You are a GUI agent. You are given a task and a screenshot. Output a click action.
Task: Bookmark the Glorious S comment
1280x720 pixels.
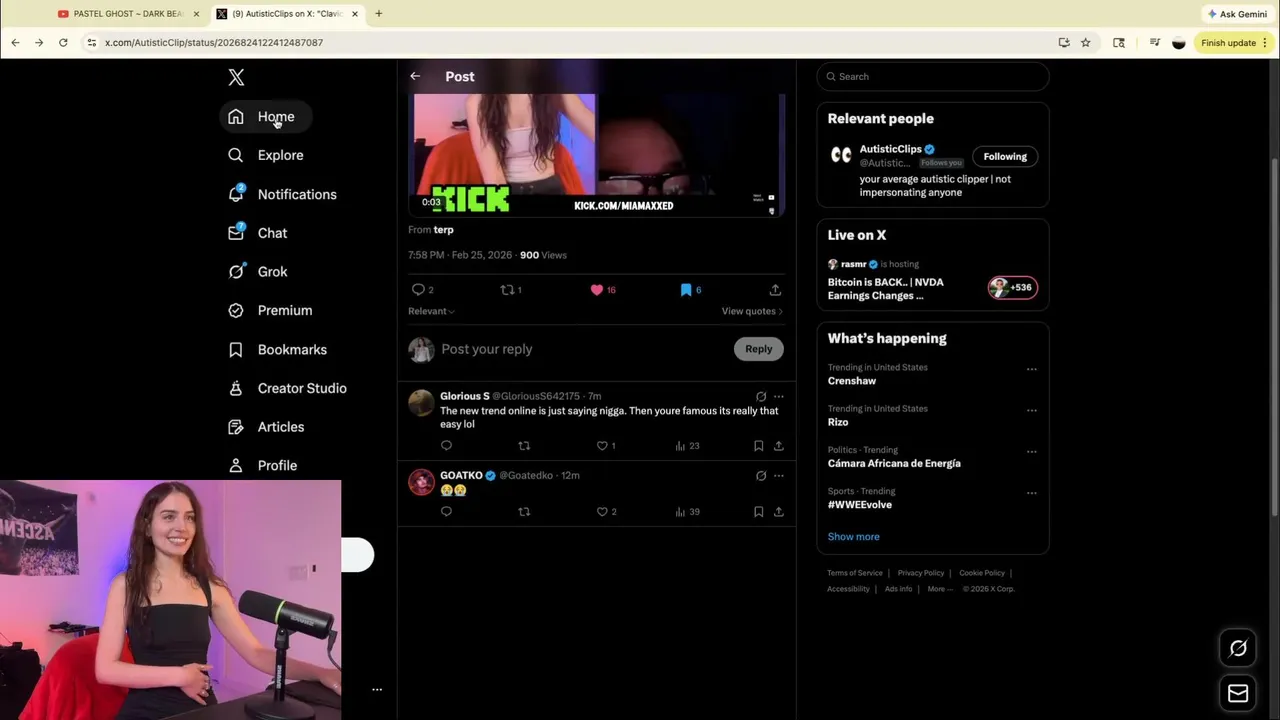click(x=759, y=446)
